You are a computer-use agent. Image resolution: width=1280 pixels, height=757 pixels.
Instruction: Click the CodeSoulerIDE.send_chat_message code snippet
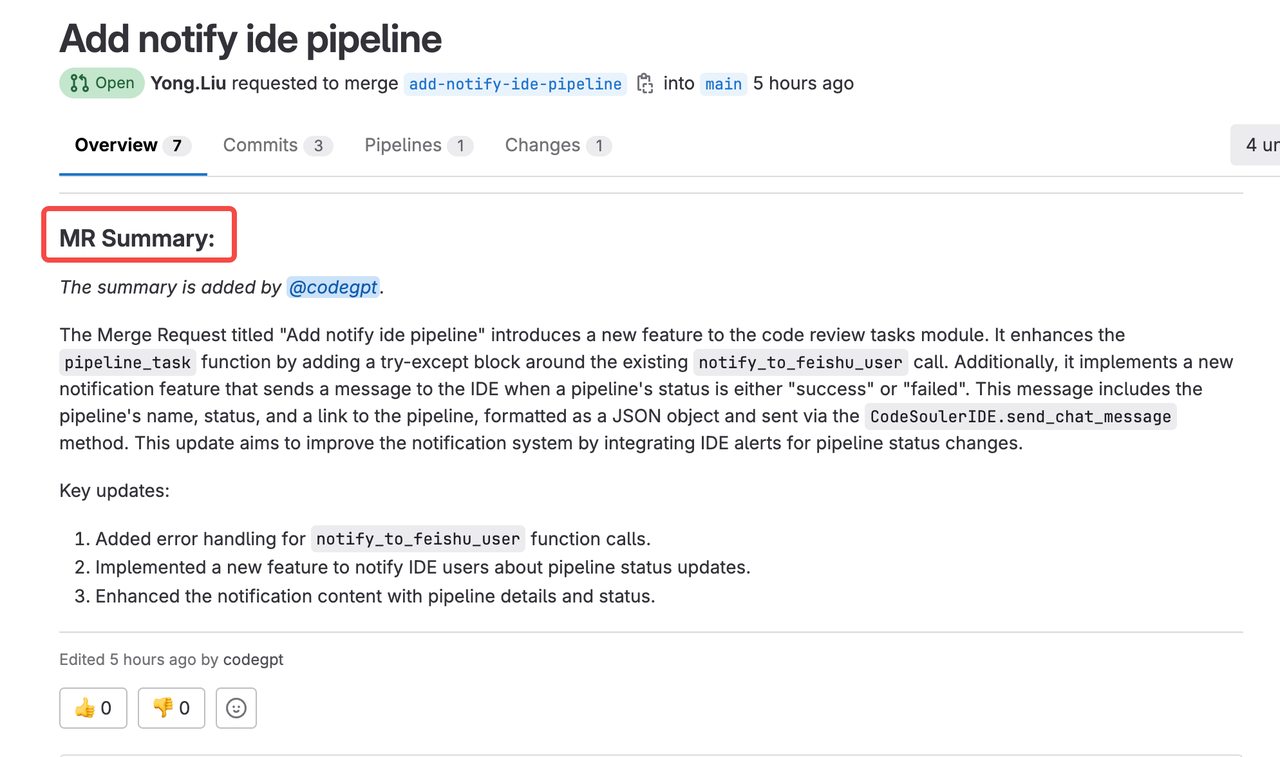tap(1020, 416)
